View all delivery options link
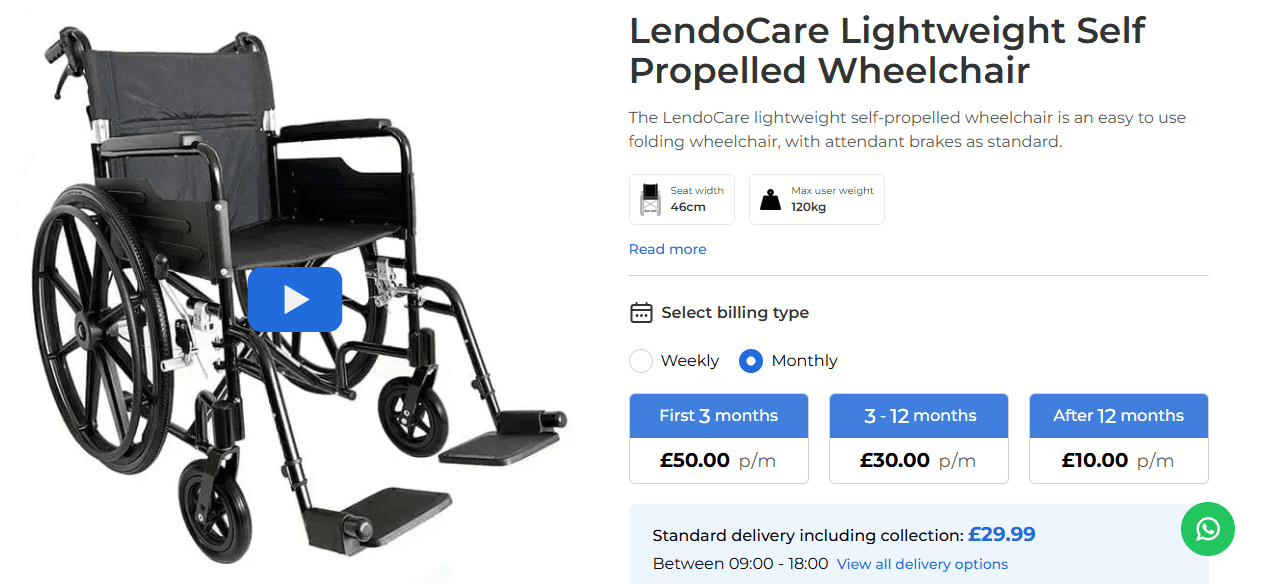The image size is (1266, 584). pyautogui.click(x=922, y=564)
